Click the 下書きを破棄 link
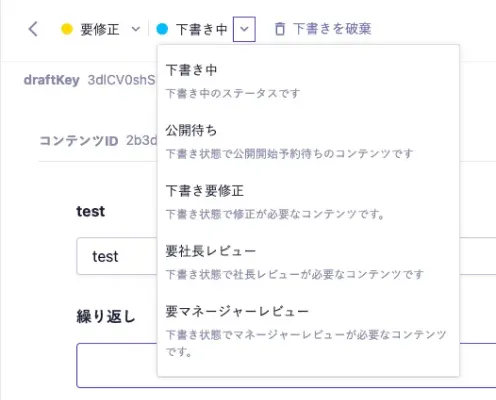This screenshot has width=496, height=400. click(x=332, y=29)
